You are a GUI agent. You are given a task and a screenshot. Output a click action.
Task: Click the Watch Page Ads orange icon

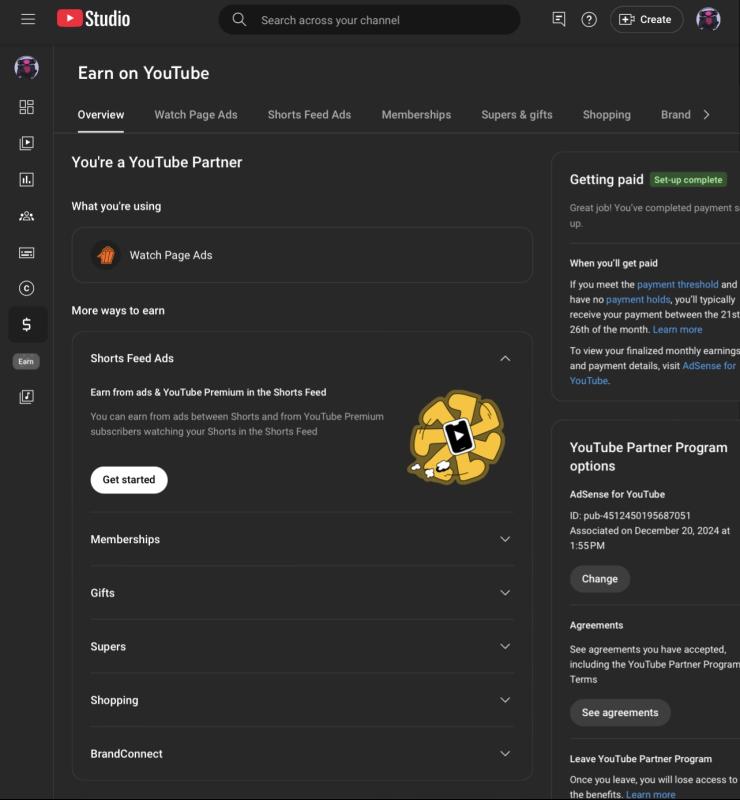click(x=106, y=255)
